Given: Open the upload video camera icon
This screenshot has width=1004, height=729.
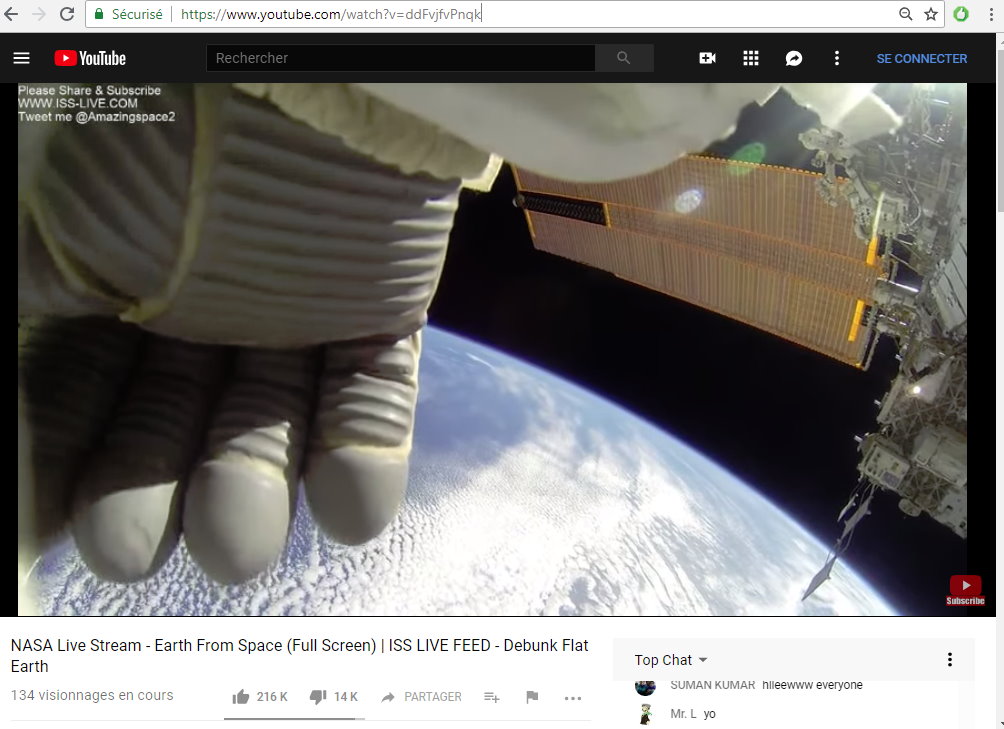Looking at the screenshot, I should click(708, 58).
